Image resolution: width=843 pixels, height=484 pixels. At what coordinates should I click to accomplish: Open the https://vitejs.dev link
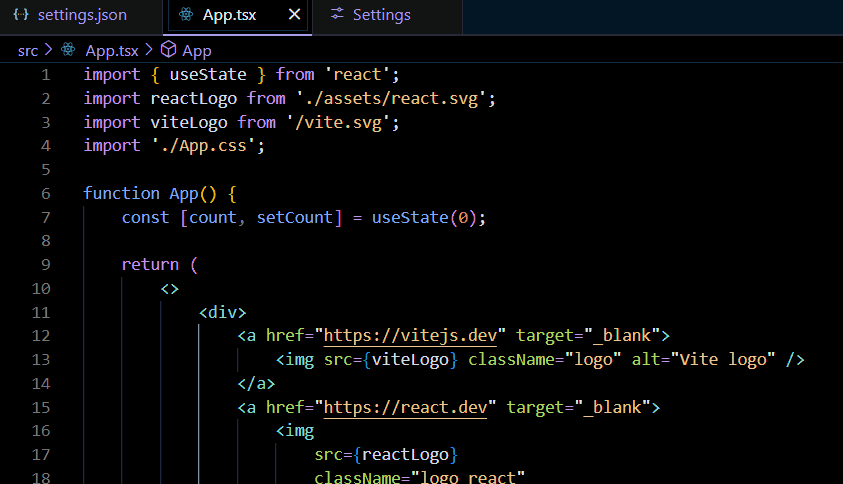(x=410, y=336)
